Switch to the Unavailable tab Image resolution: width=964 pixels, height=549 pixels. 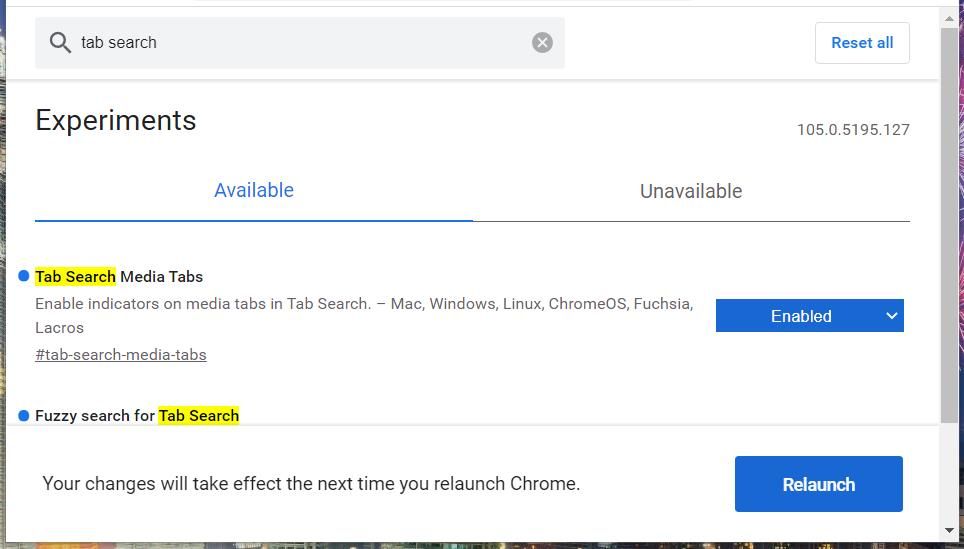coord(691,192)
